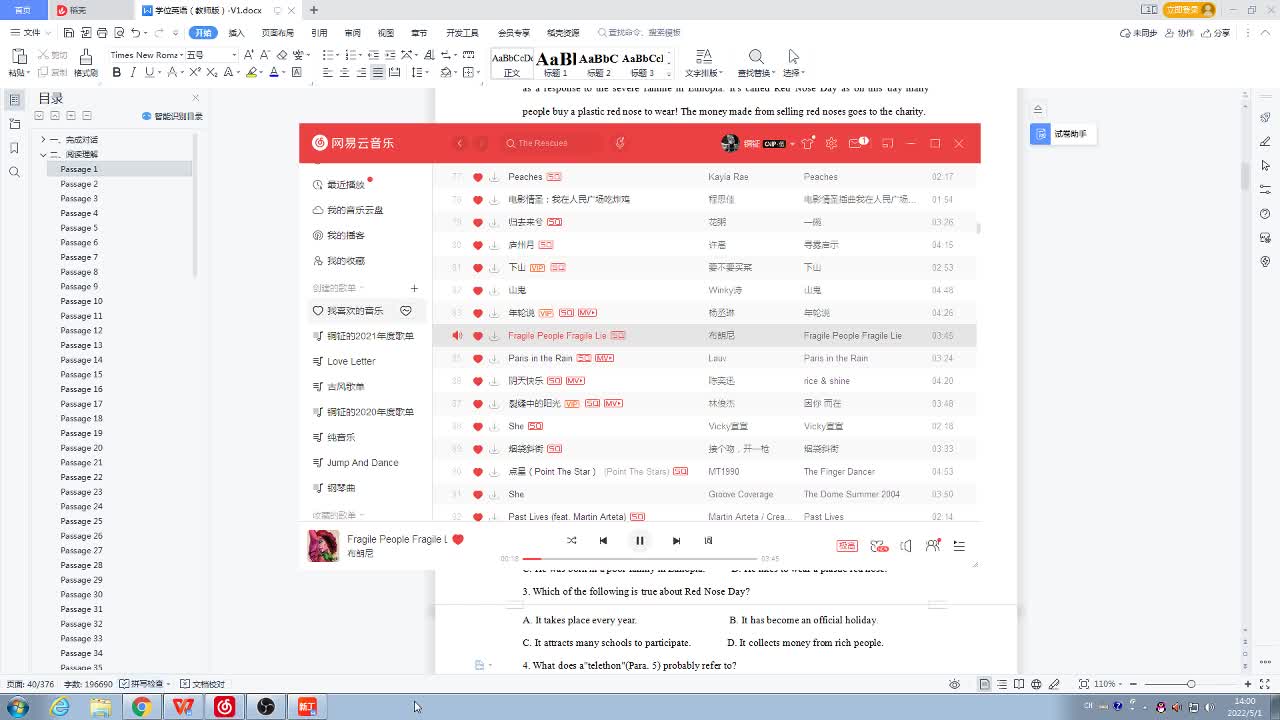Toggle heart on current song in player bar
This screenshot has width=1280, height=720.
[458, 540]
